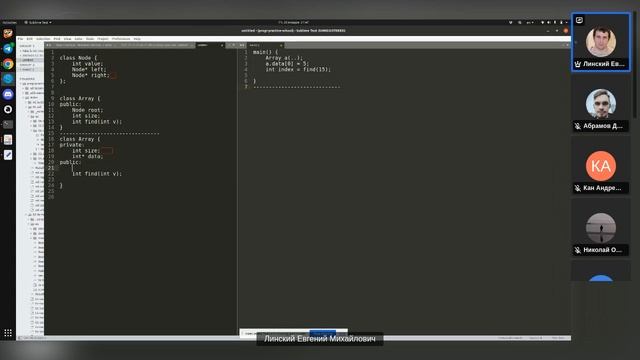Open the round black-white dock app icon

point(8,109)
